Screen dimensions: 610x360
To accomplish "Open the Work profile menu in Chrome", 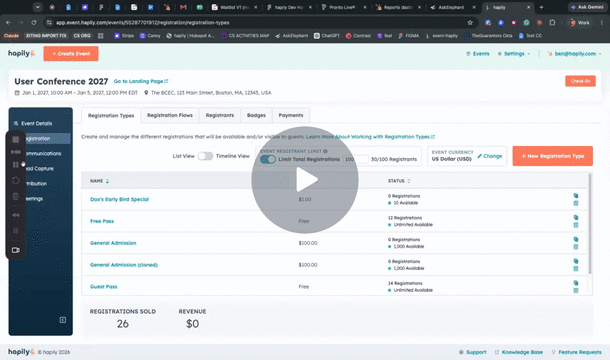I will (579, 23).
